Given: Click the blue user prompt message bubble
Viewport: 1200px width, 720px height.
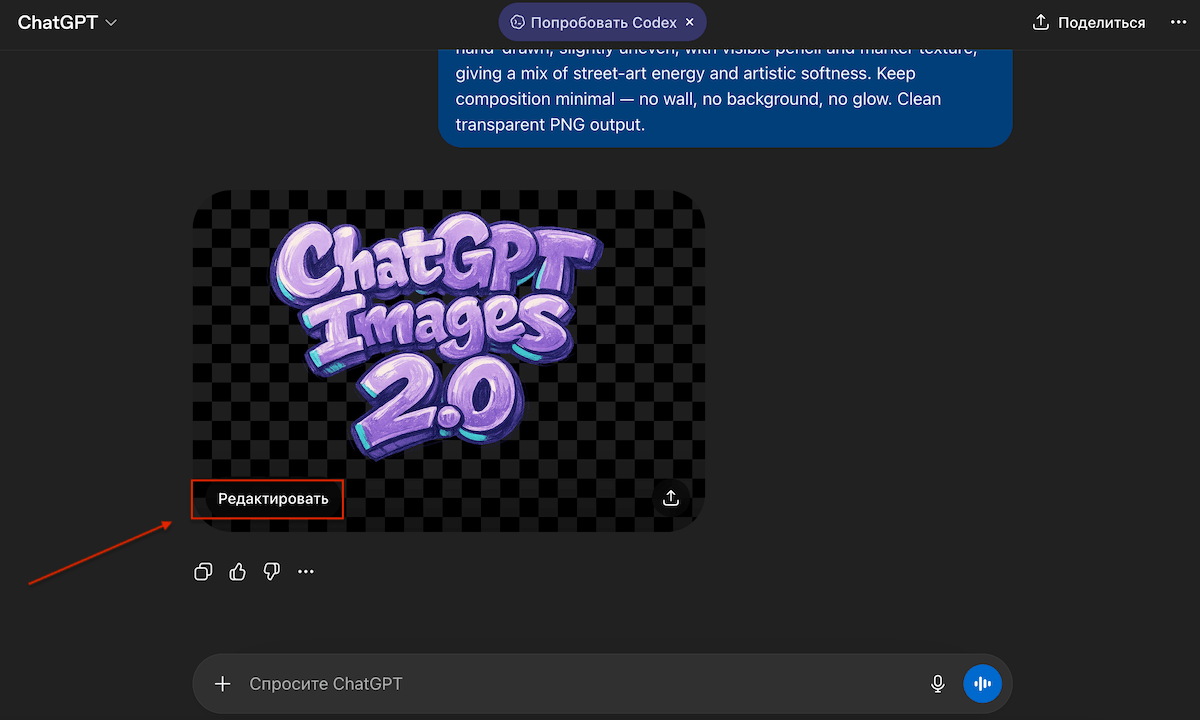Looking at the screenshot, I should (x=725, y=97).
